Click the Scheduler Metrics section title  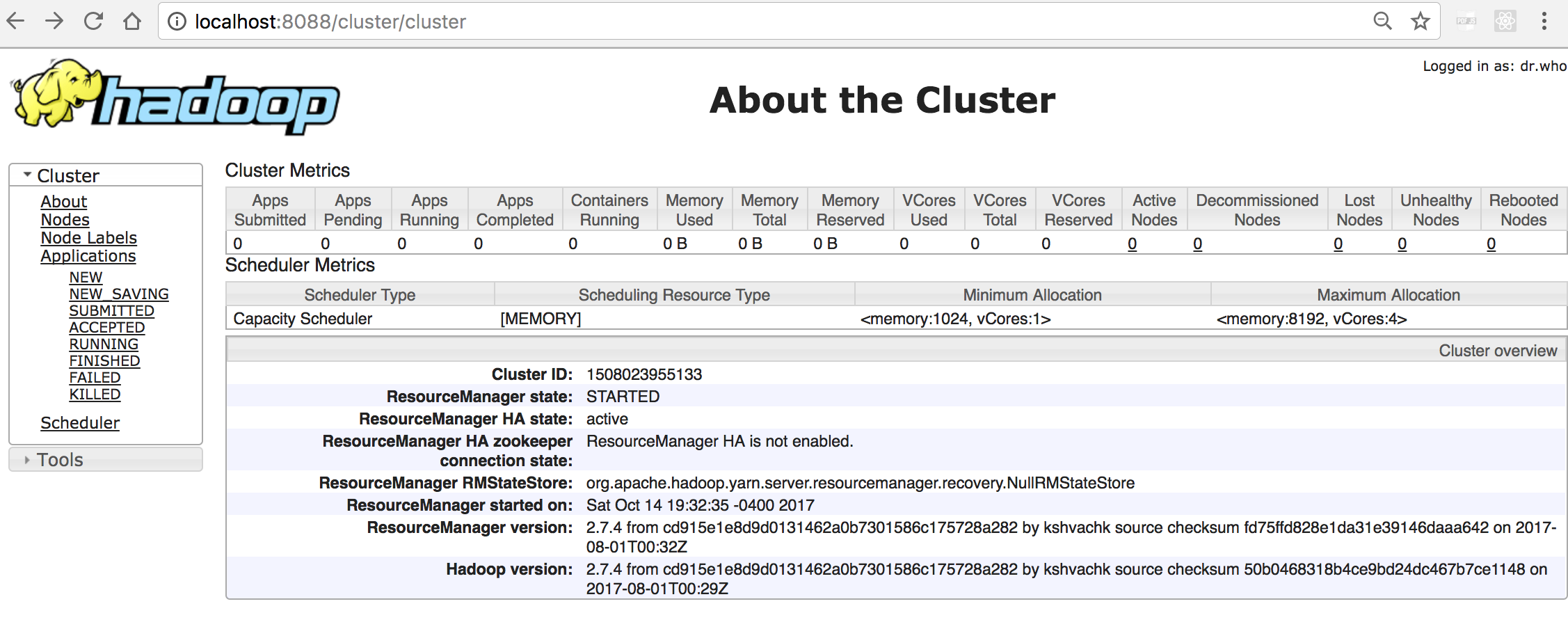point(300,265)
